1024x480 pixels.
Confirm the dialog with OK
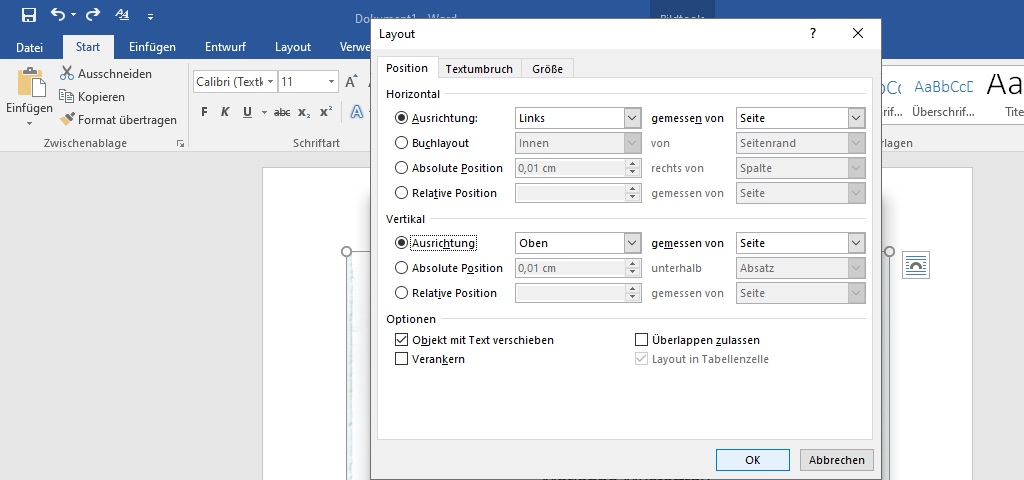tap(753, 460)
